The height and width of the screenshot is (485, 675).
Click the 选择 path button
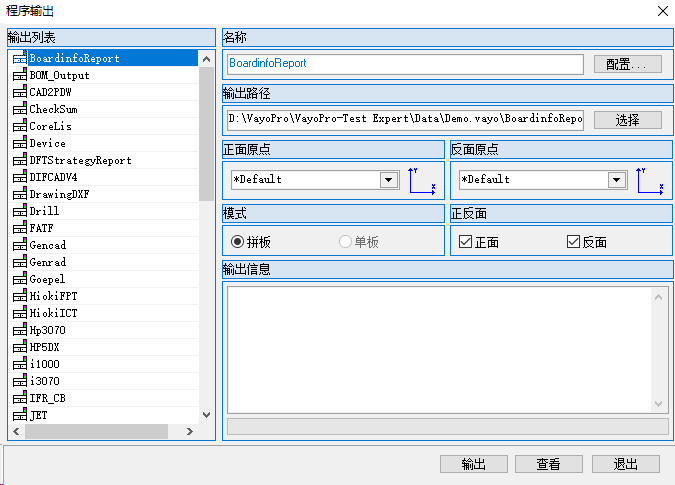point(627,120)
